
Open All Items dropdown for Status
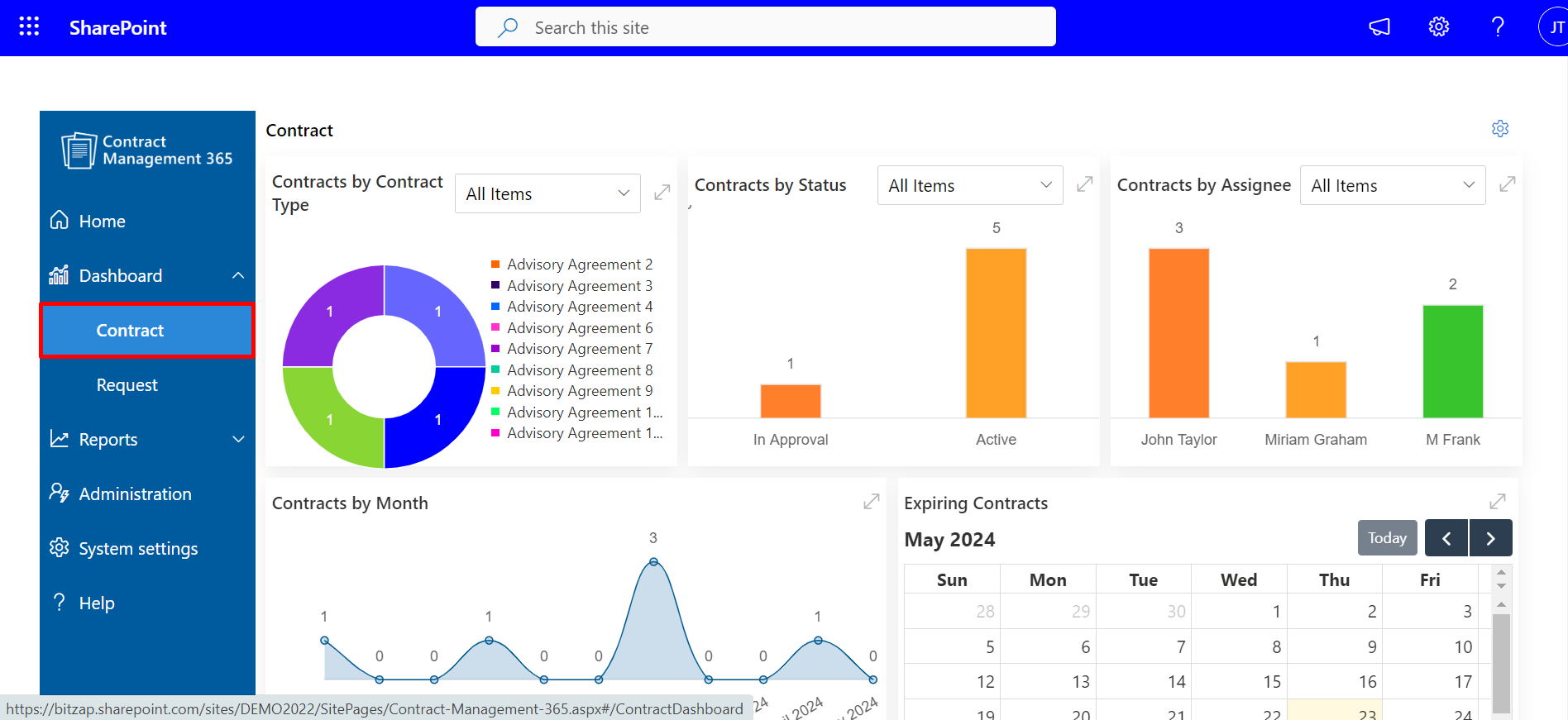point(970,185)
